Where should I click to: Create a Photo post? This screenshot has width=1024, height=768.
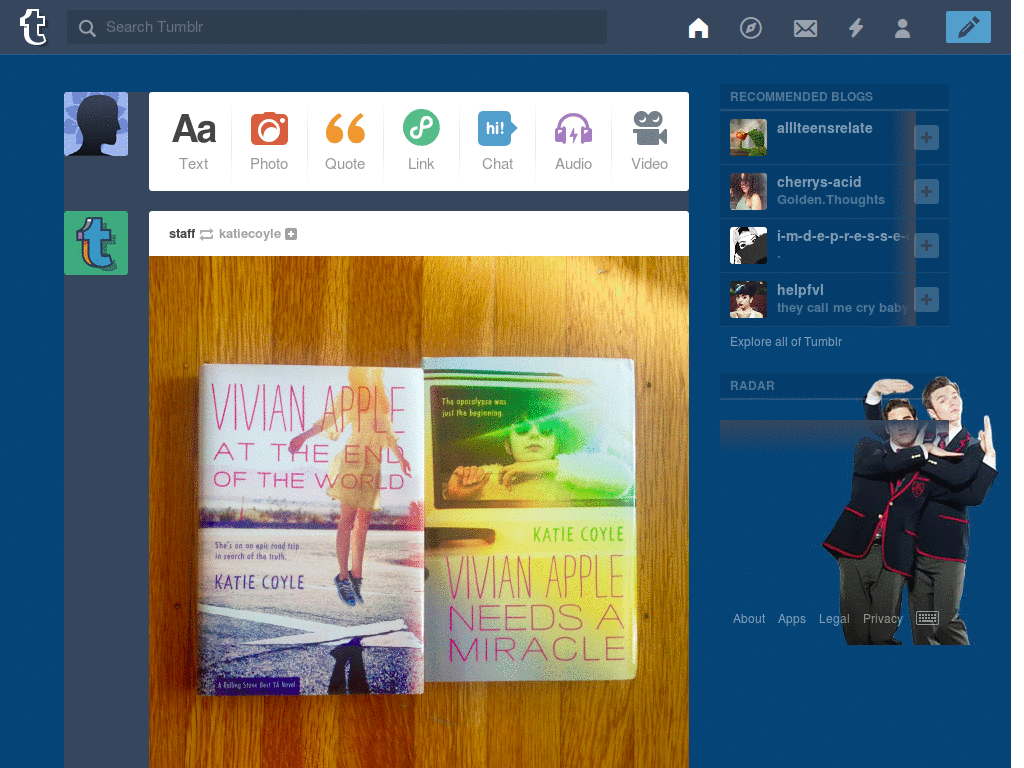pyautogui.click(x=269, y=141)
